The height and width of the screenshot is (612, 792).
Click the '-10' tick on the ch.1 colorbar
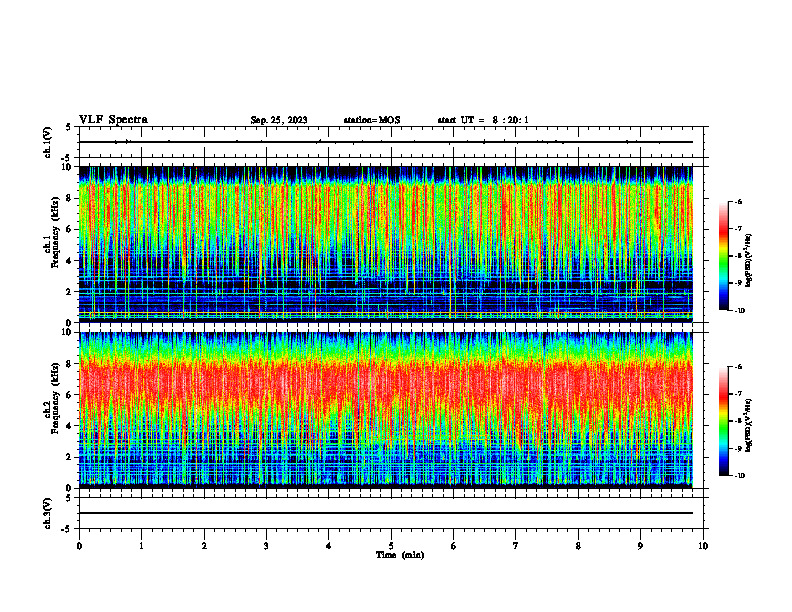pos(740,311)
